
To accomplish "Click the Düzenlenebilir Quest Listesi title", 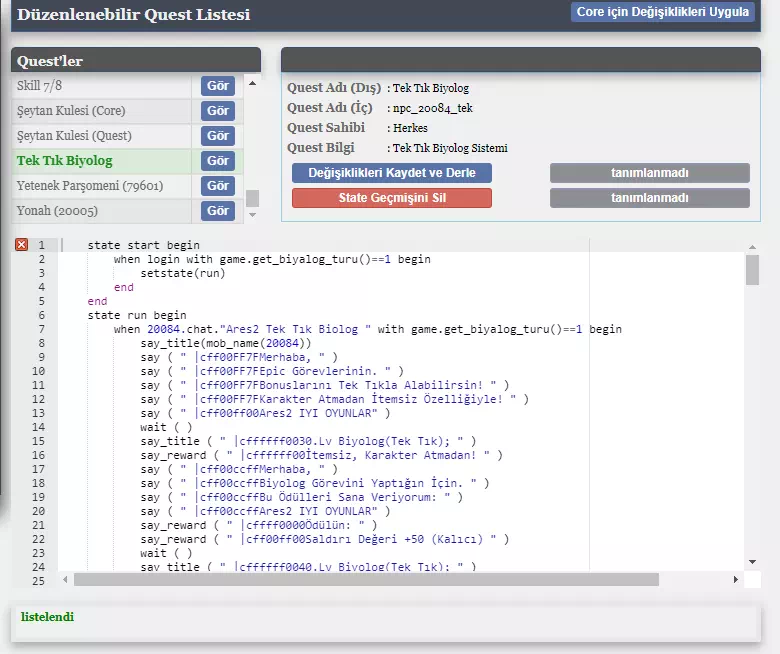I will pos(133,14).
